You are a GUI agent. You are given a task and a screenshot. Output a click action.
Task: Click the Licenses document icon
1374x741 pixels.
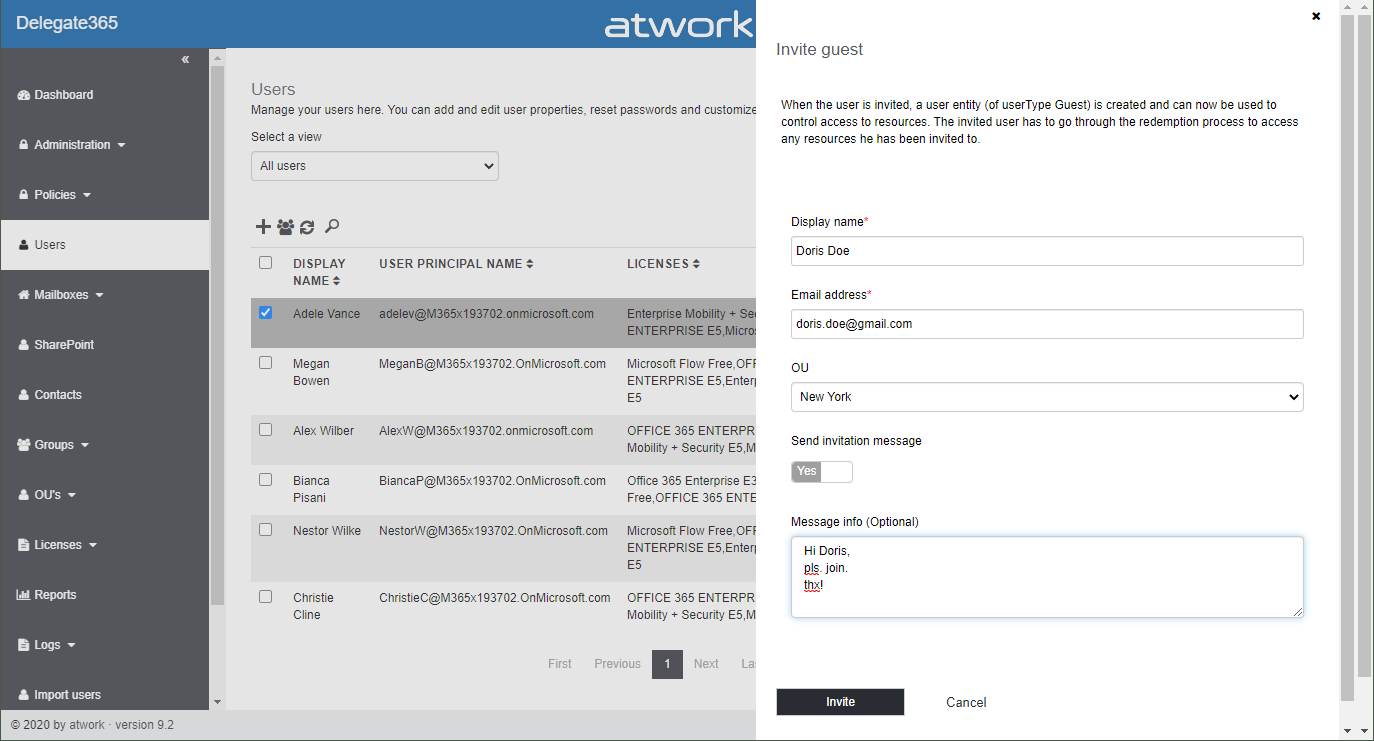tap(24, 545)
